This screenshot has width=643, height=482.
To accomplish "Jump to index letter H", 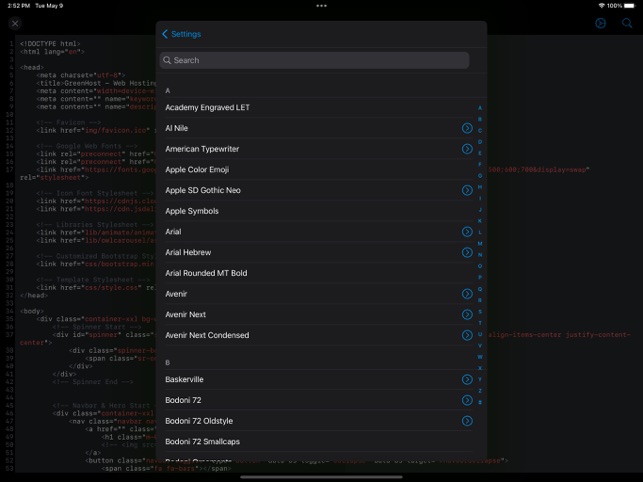I will pyautogui.click(x=480, y=187).
